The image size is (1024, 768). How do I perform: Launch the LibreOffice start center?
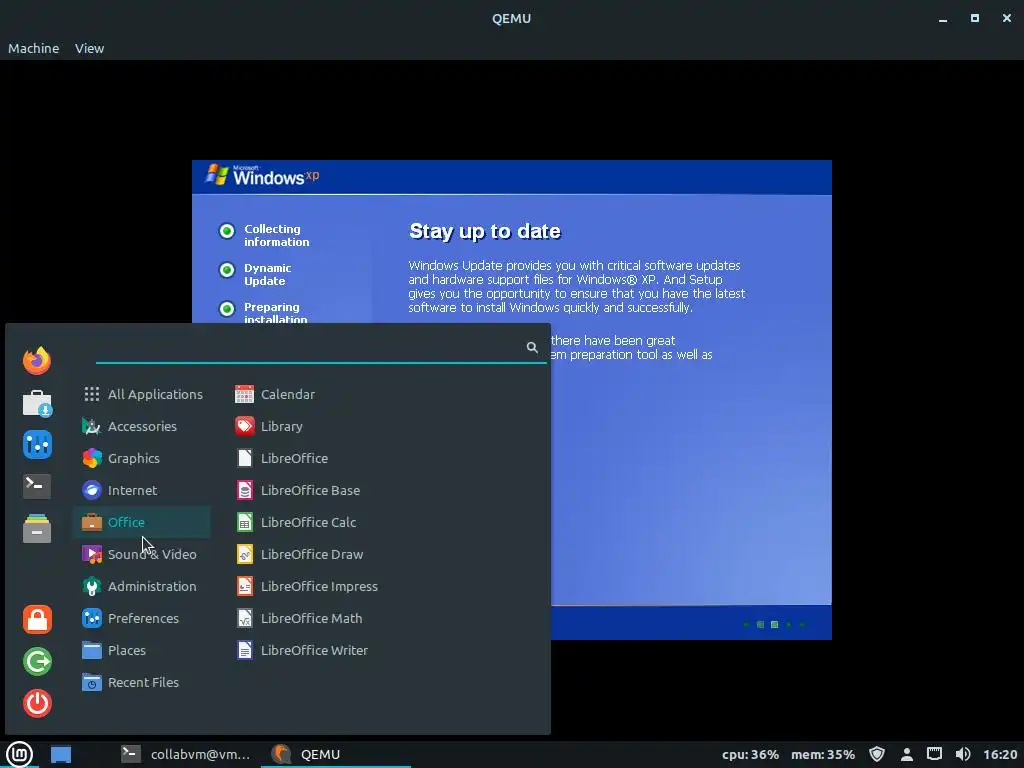(x=281, y=458)
